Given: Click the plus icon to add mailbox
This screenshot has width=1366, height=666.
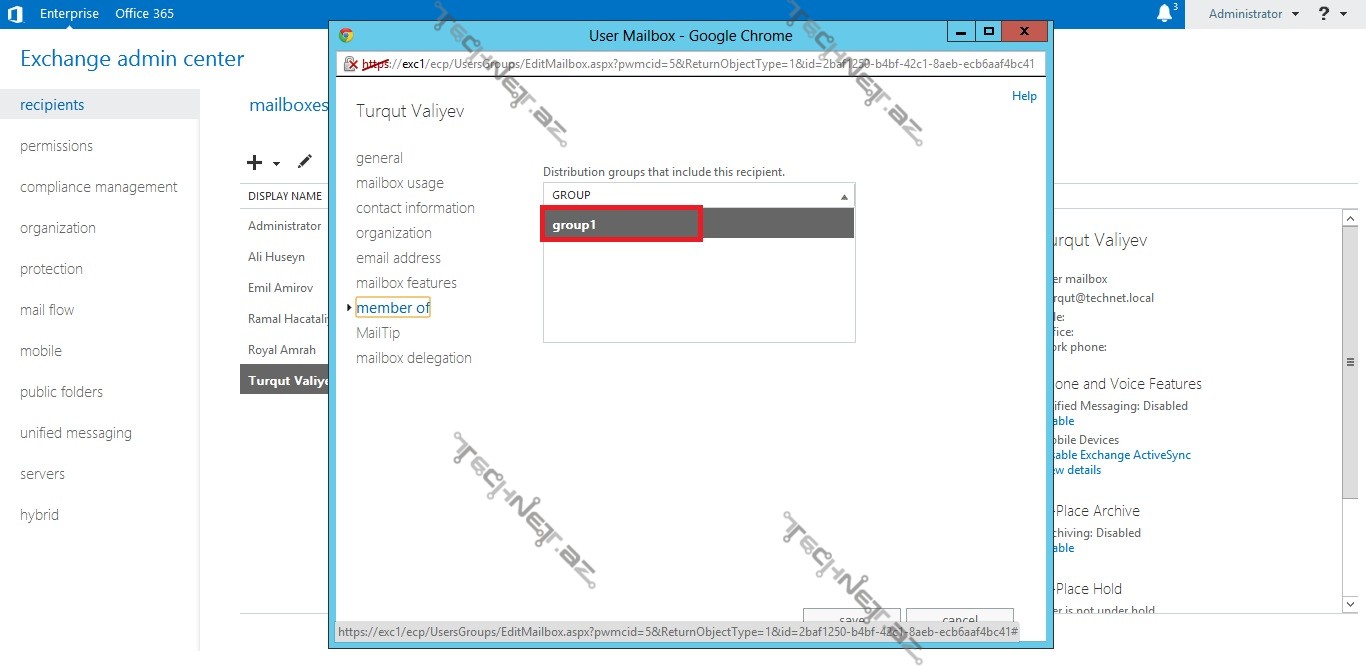Looking at the screenshot, I should [x=255, y=162].
